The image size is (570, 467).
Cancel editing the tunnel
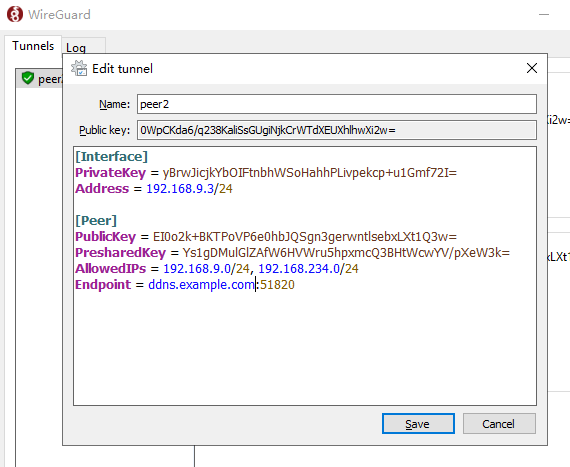tap(499, 423)
